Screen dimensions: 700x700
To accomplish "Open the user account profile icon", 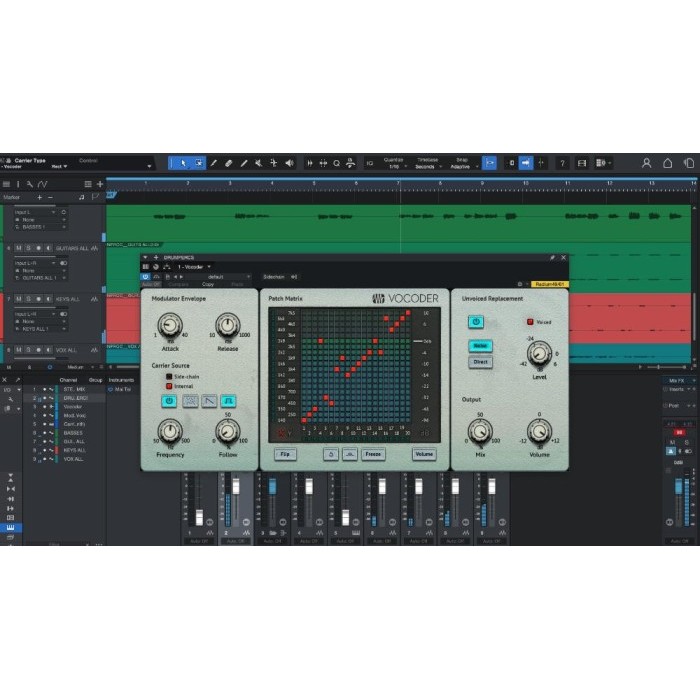I will coord(646,163).
